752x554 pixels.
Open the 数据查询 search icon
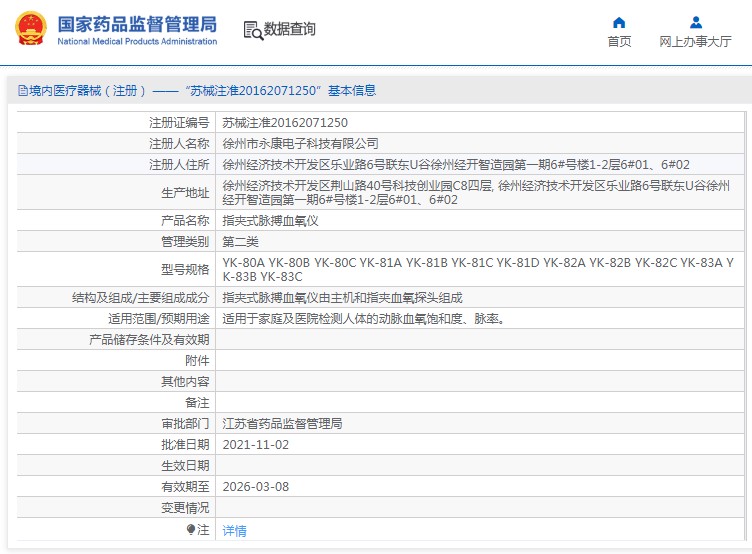tap(253, 30)
